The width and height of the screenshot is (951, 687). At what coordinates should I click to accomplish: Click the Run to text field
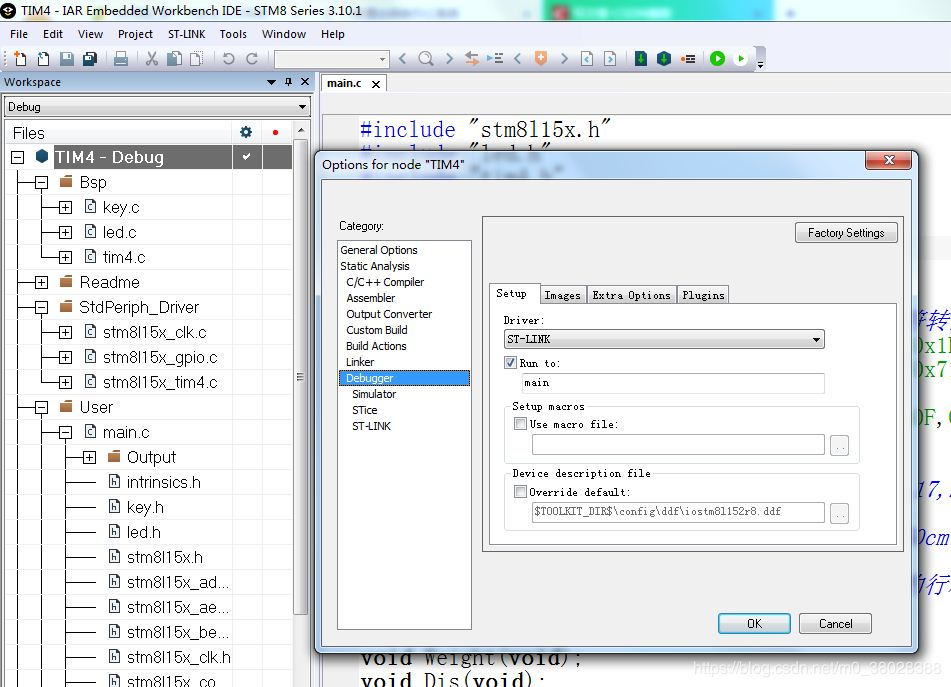click(x=673, y=383)
